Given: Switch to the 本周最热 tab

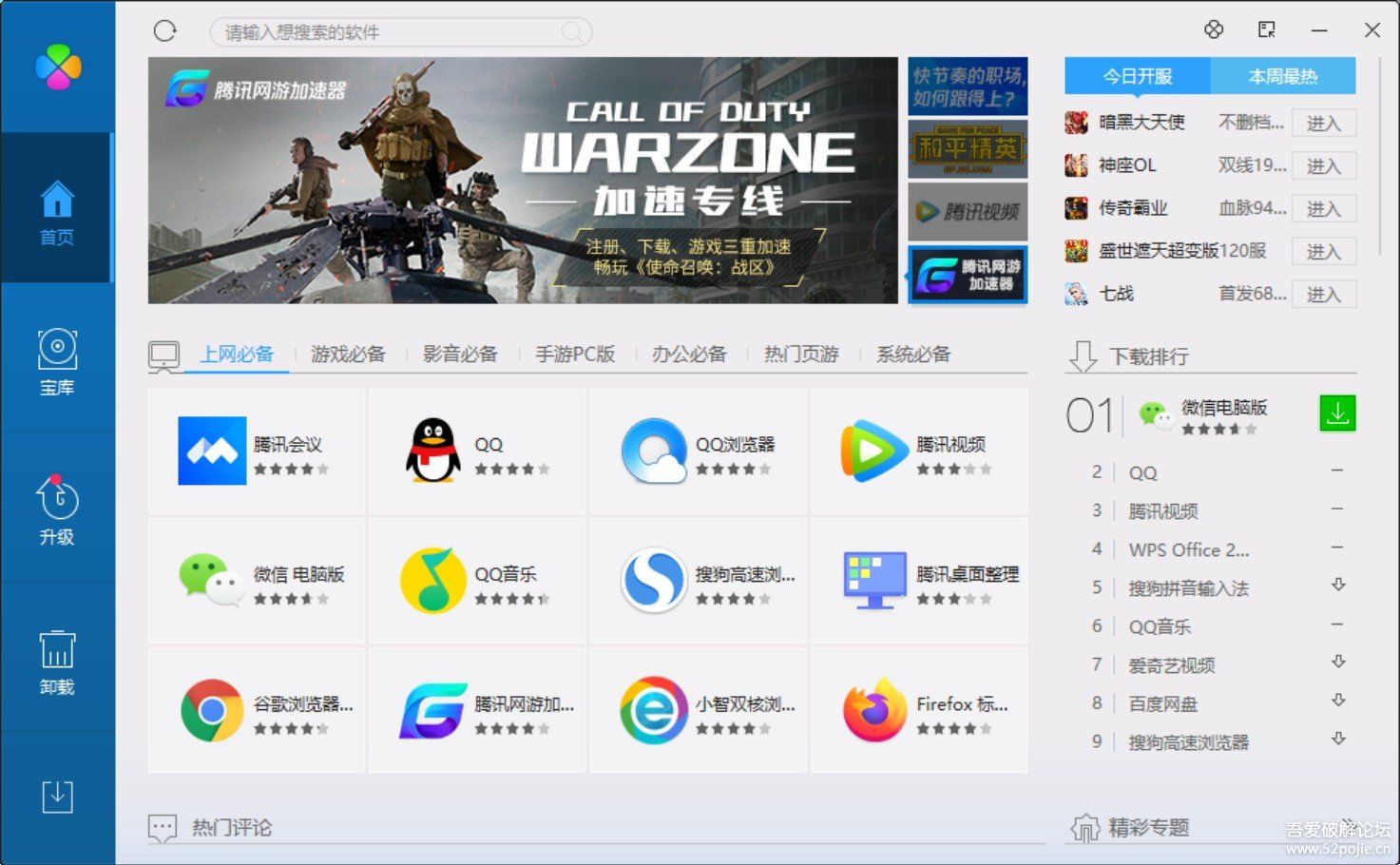Looking at the screenshot, I should click(1282, 76).
